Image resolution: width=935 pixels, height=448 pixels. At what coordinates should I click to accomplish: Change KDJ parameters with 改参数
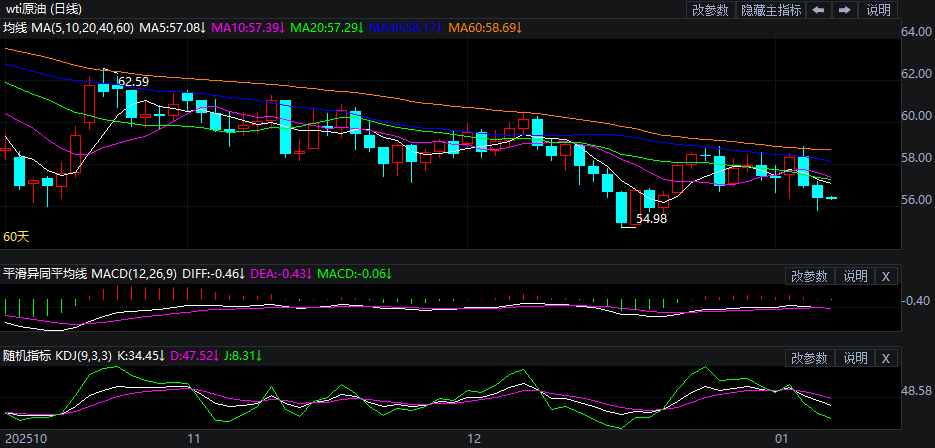(x=809, y=358)
